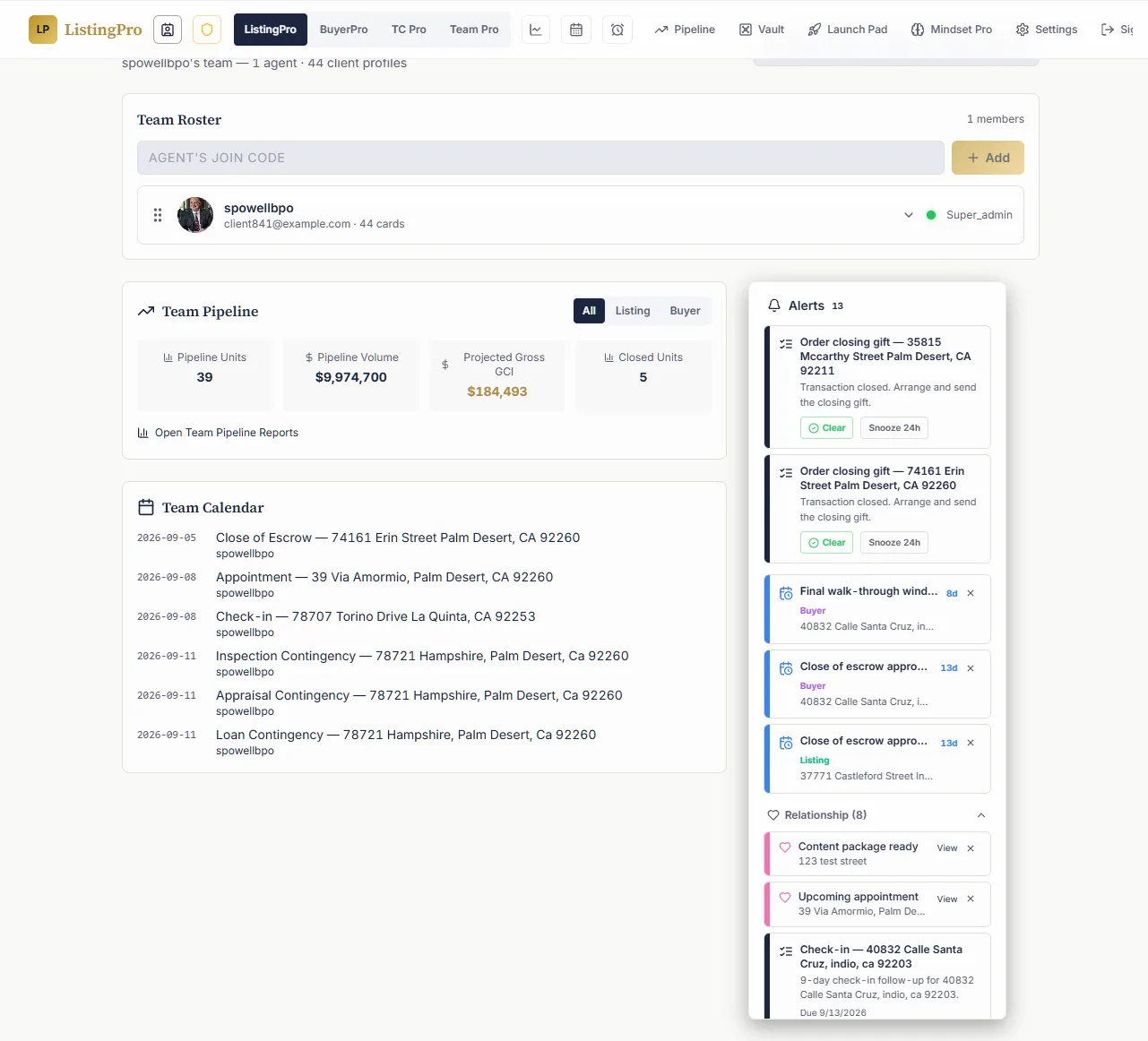
Task: Open Mindset Pro page
Action: click(952, 30)
